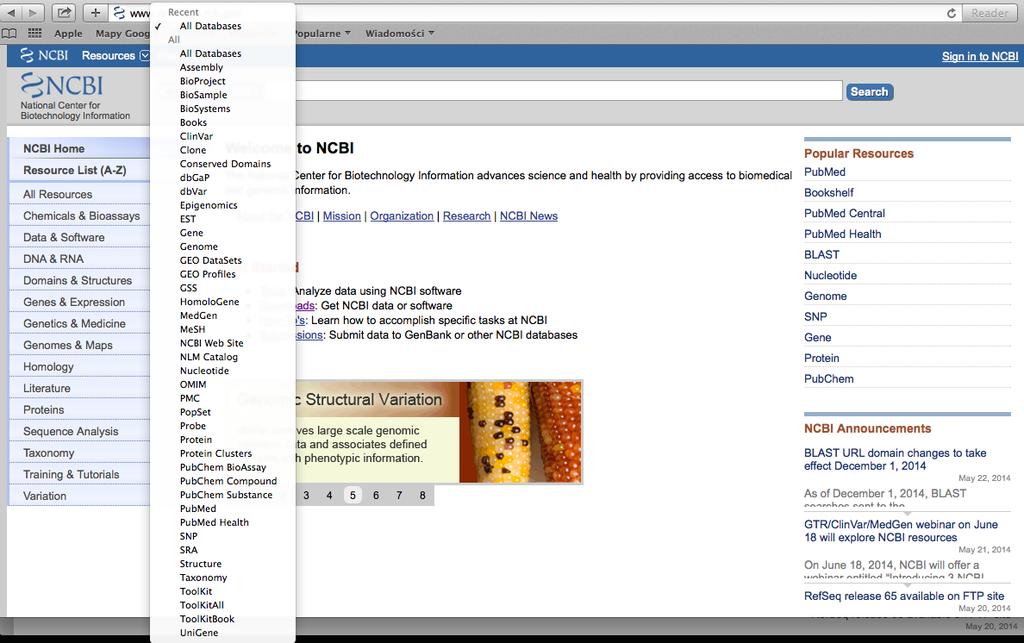Open BLAST in Popular Resources

(x=822, y=255)
